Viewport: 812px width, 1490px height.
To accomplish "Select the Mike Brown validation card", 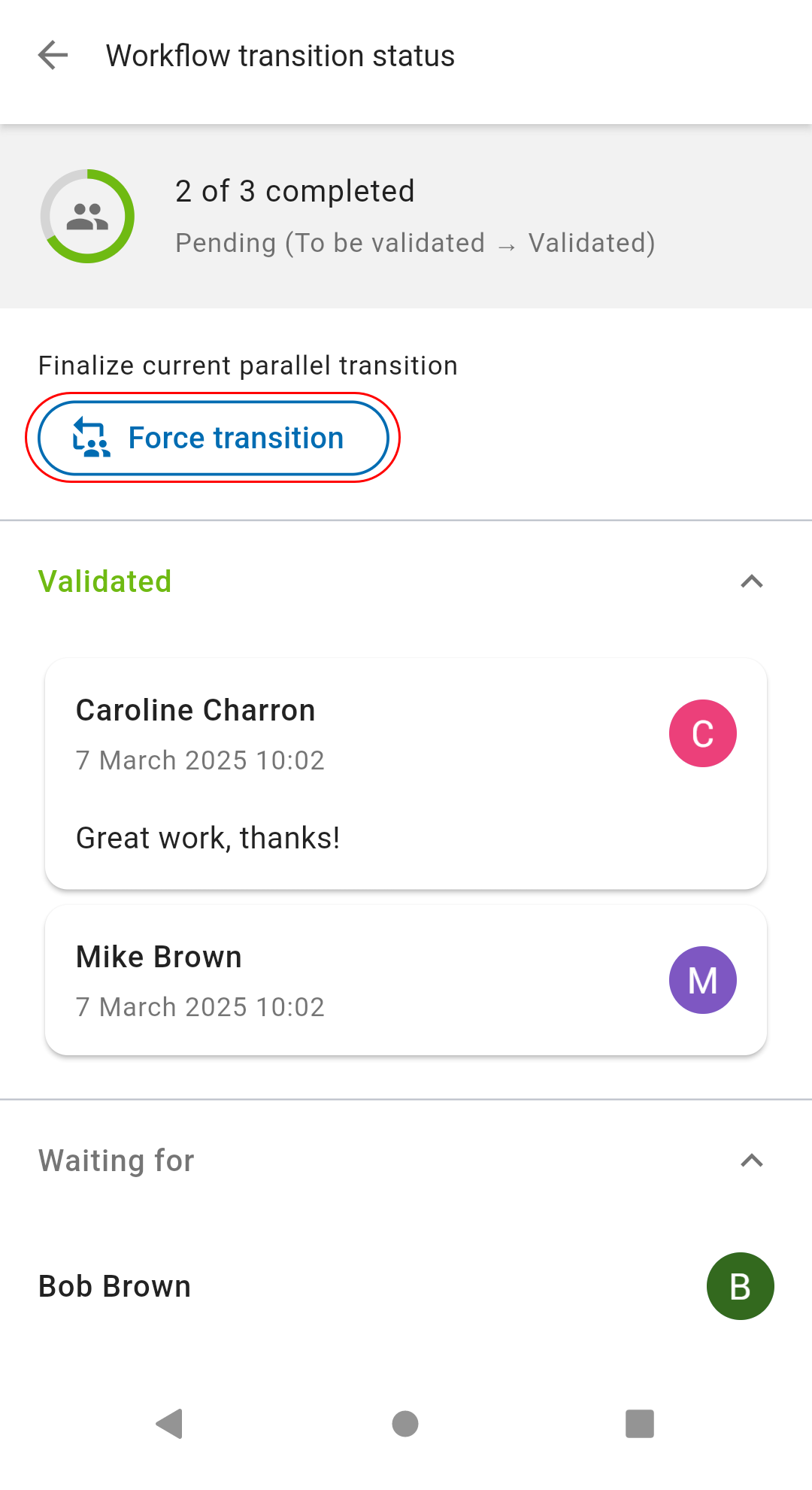I will (x=406, y=981).
